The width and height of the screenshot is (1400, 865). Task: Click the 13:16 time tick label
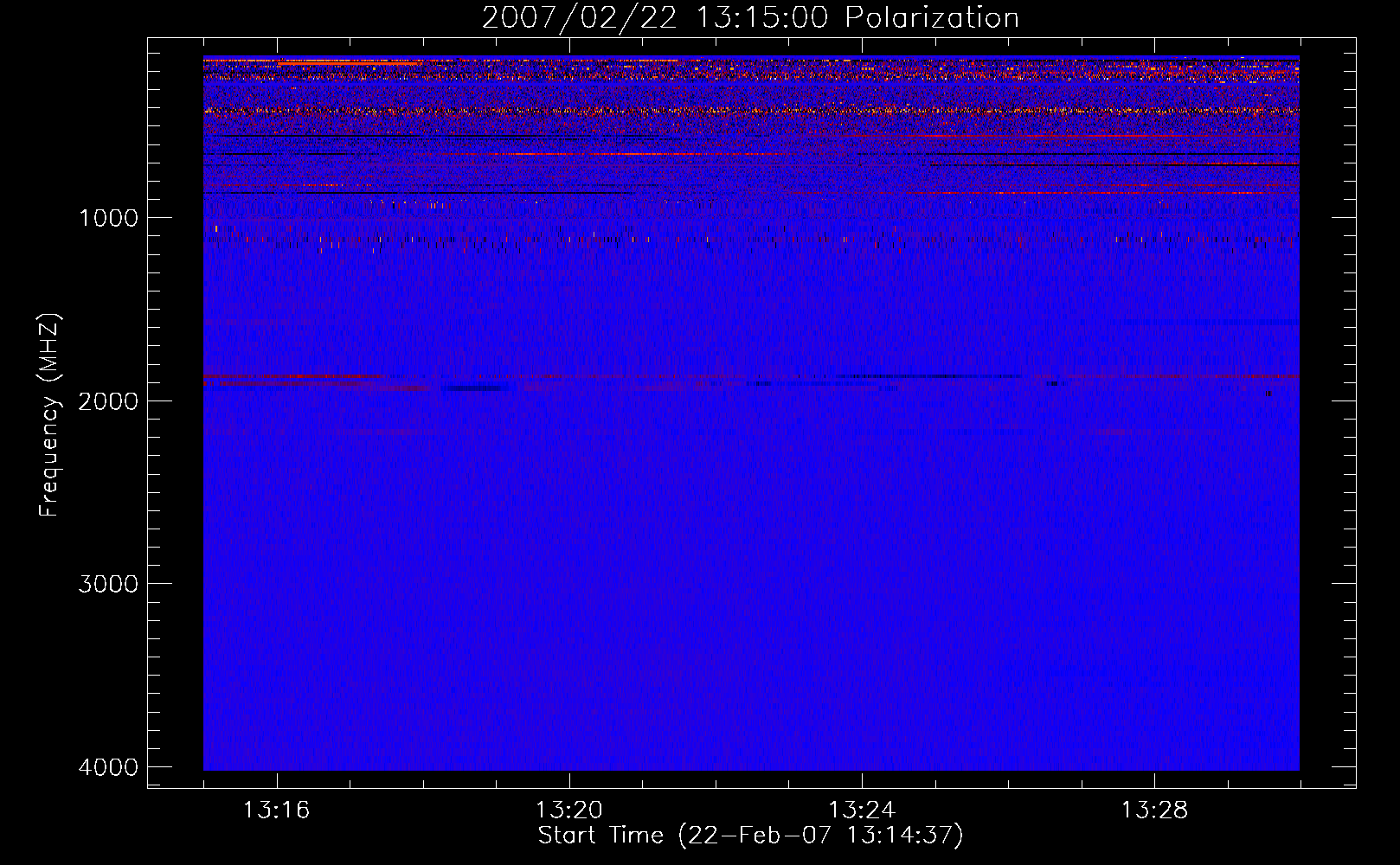(x=276, y=811)
